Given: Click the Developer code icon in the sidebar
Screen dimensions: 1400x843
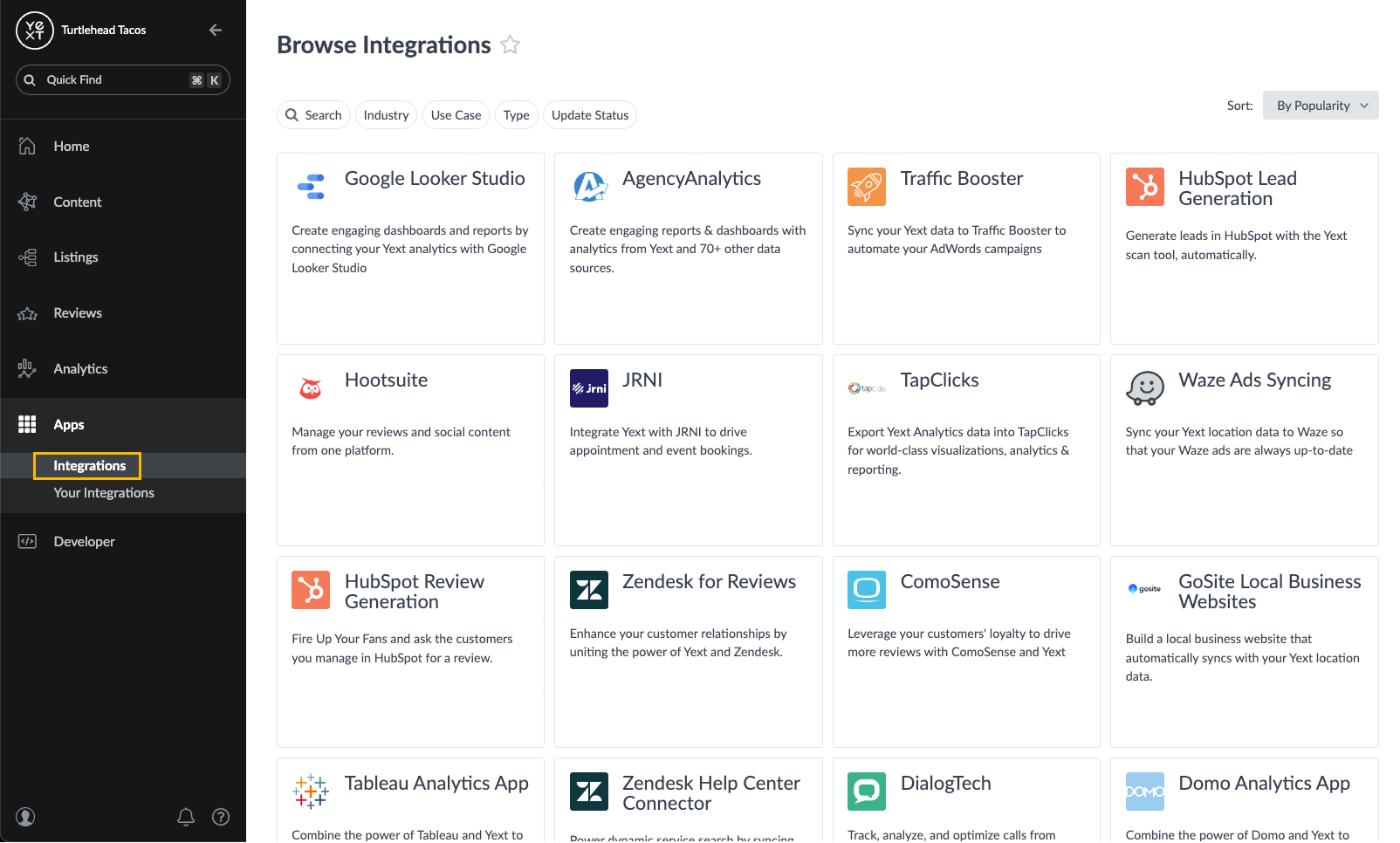Looking at the screenshot, I should [27, 541].
